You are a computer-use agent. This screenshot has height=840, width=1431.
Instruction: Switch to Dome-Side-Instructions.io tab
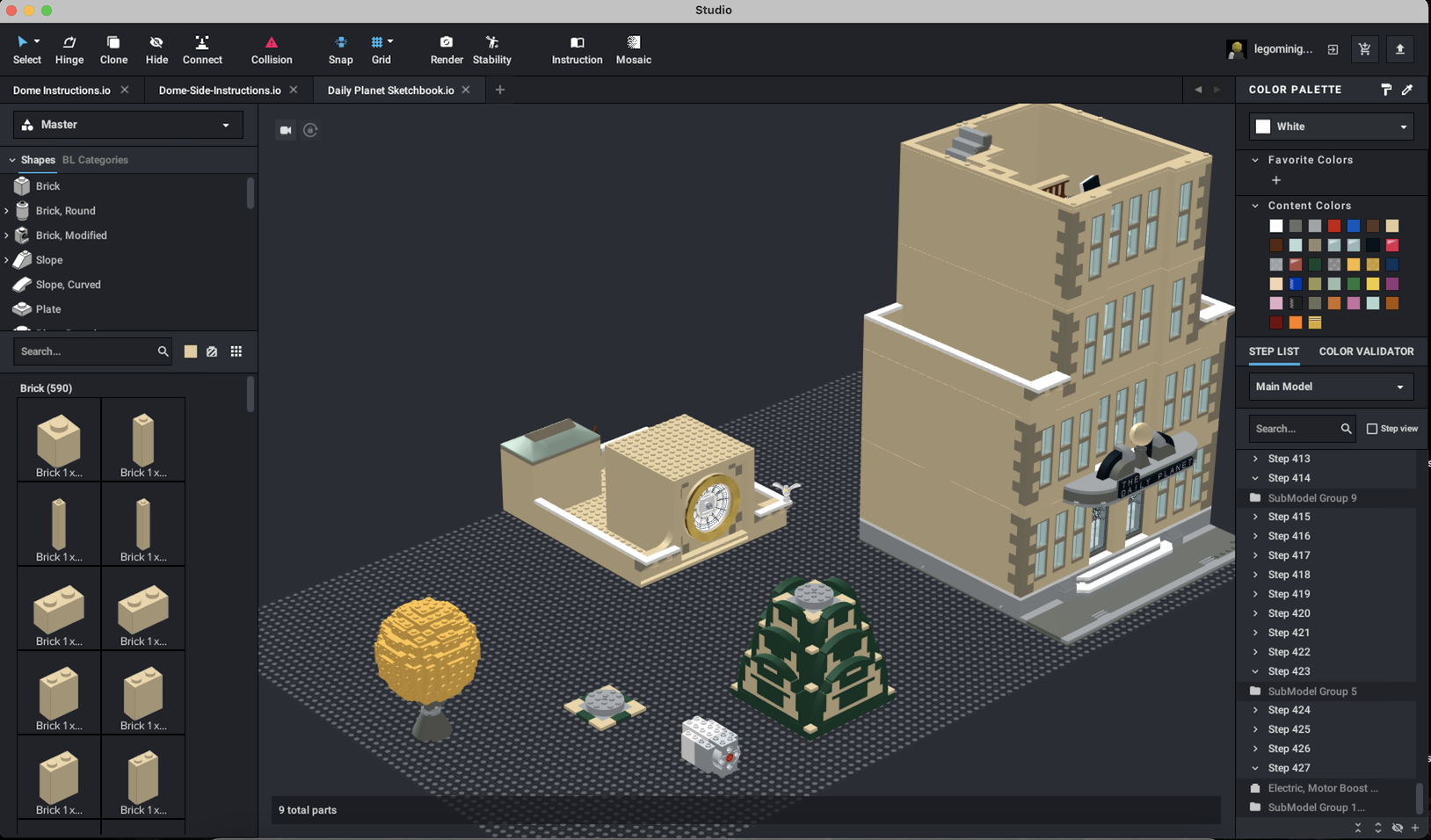pyautogui.click(x=220, y=90)
